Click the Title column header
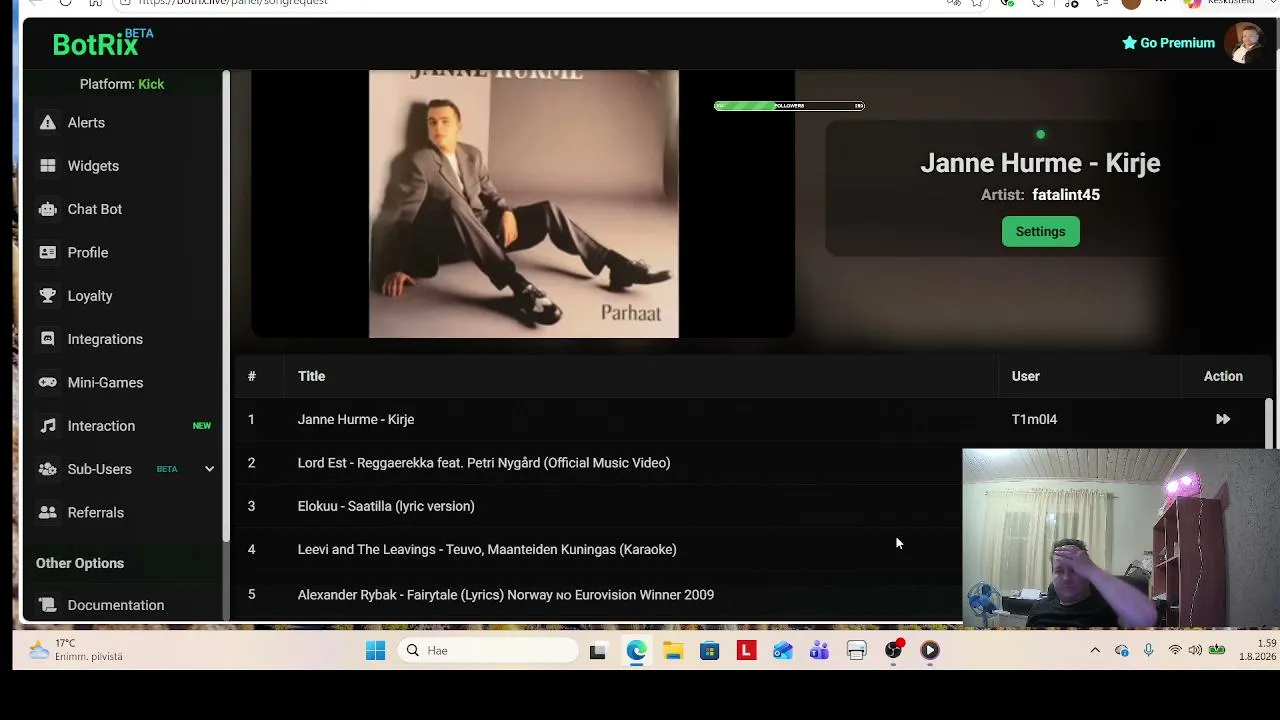 311,376
